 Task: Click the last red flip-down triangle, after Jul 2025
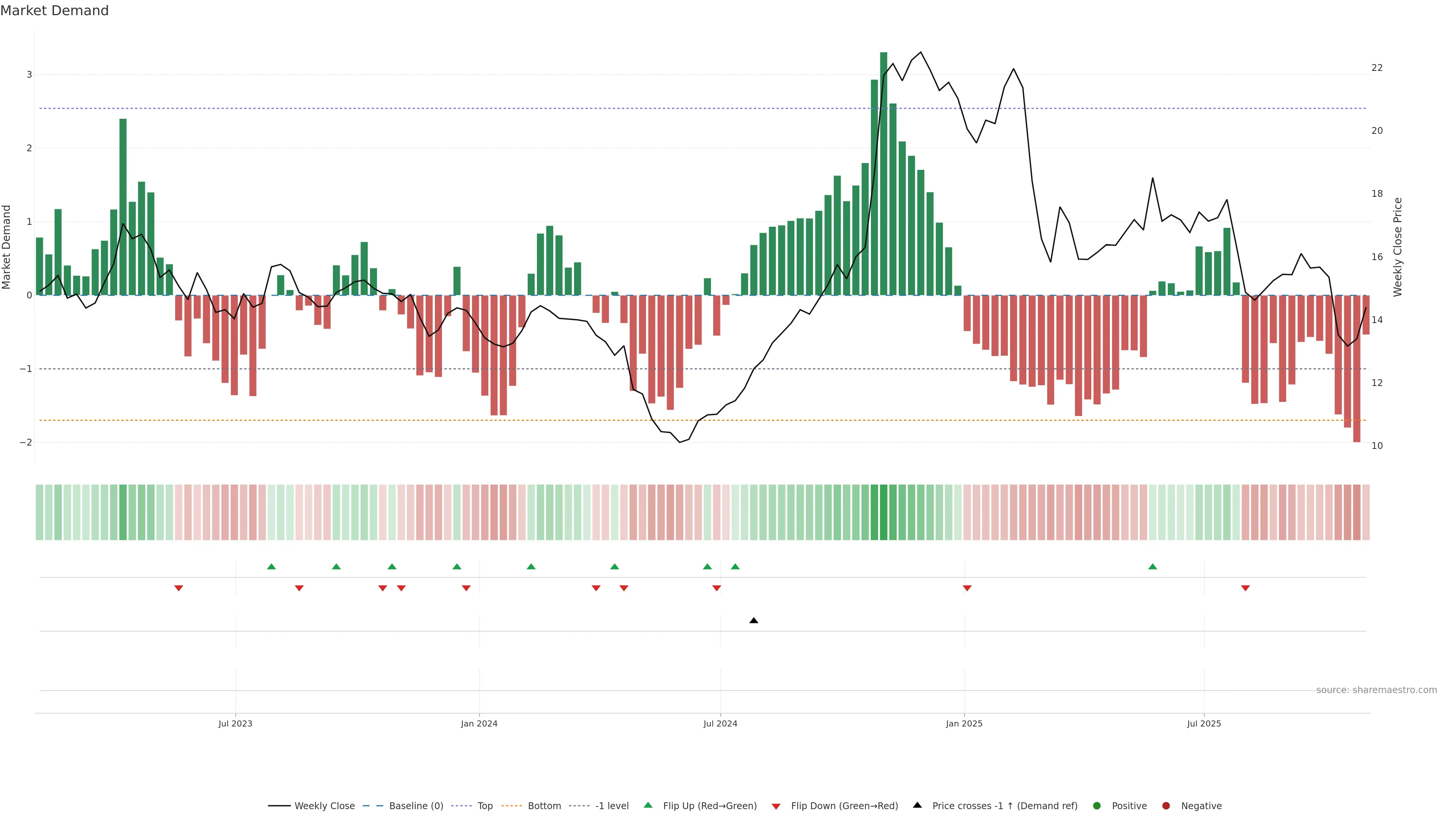pyautogui.click(x=1245, y=588)
